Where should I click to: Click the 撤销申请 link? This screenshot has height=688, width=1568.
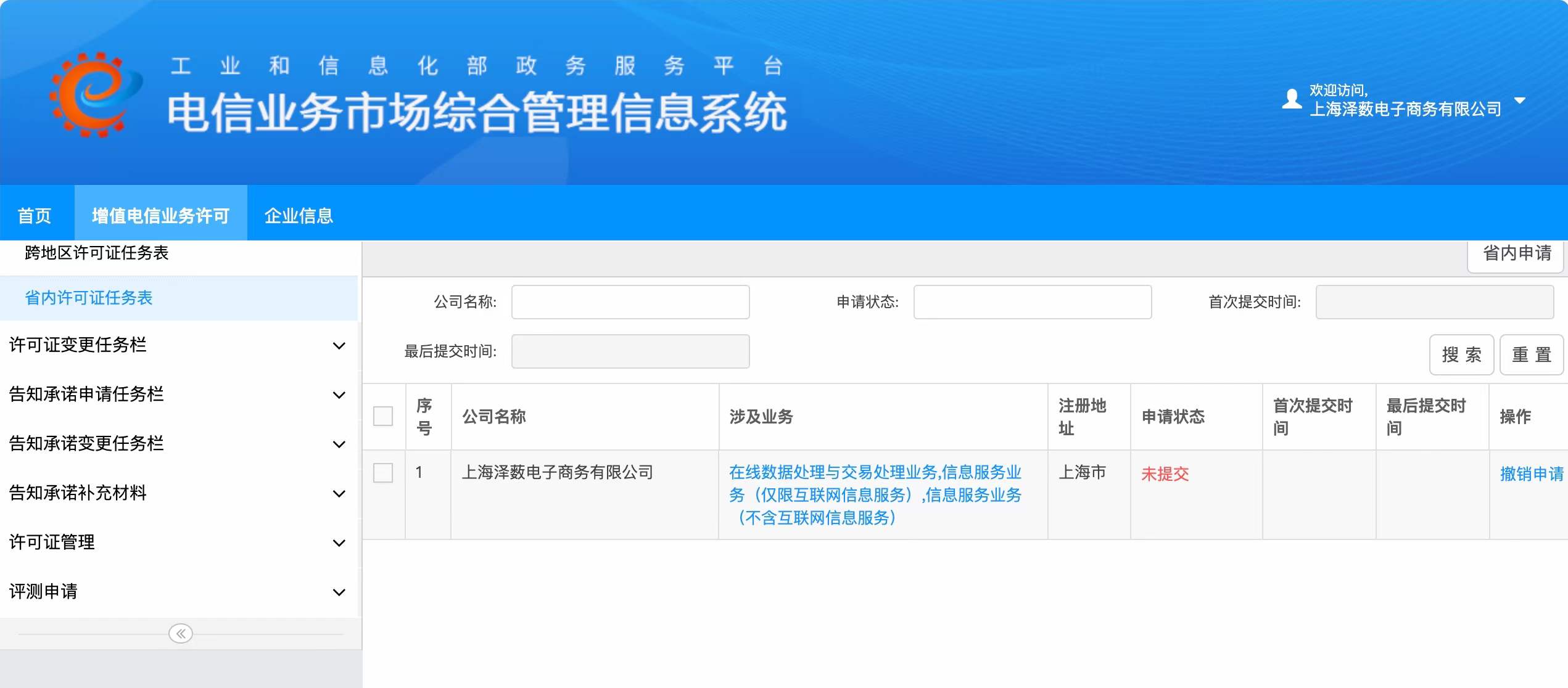[1531, 473]
